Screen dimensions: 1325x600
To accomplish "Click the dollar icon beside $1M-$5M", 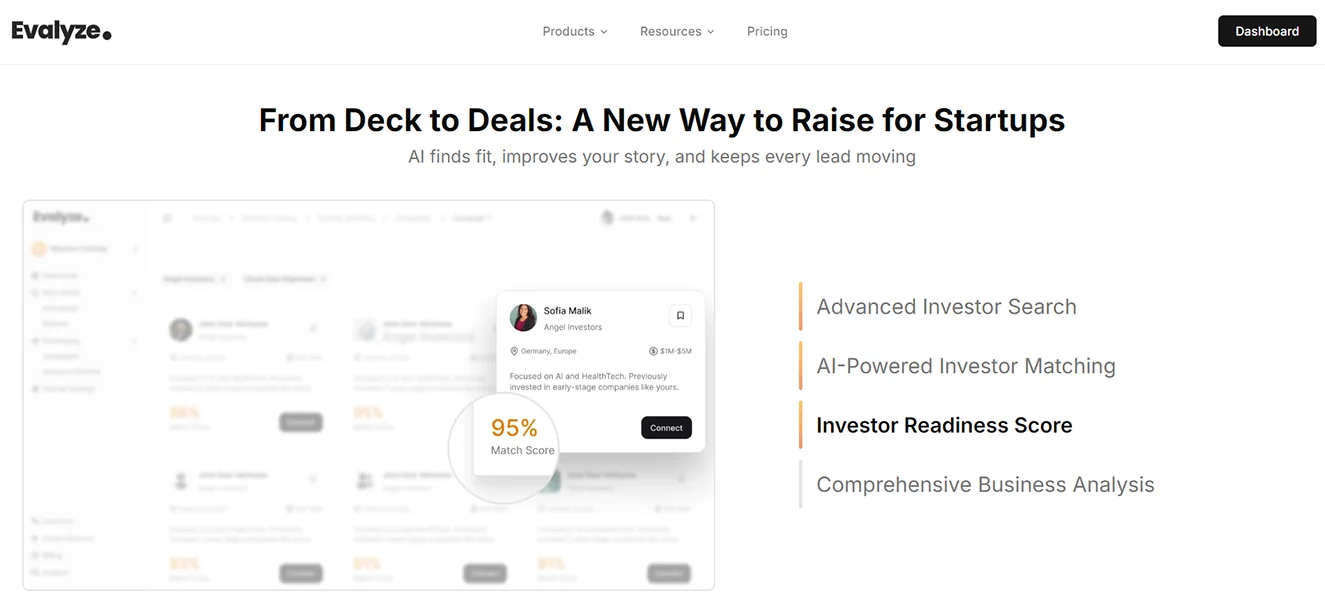I will tap(653, 351).
